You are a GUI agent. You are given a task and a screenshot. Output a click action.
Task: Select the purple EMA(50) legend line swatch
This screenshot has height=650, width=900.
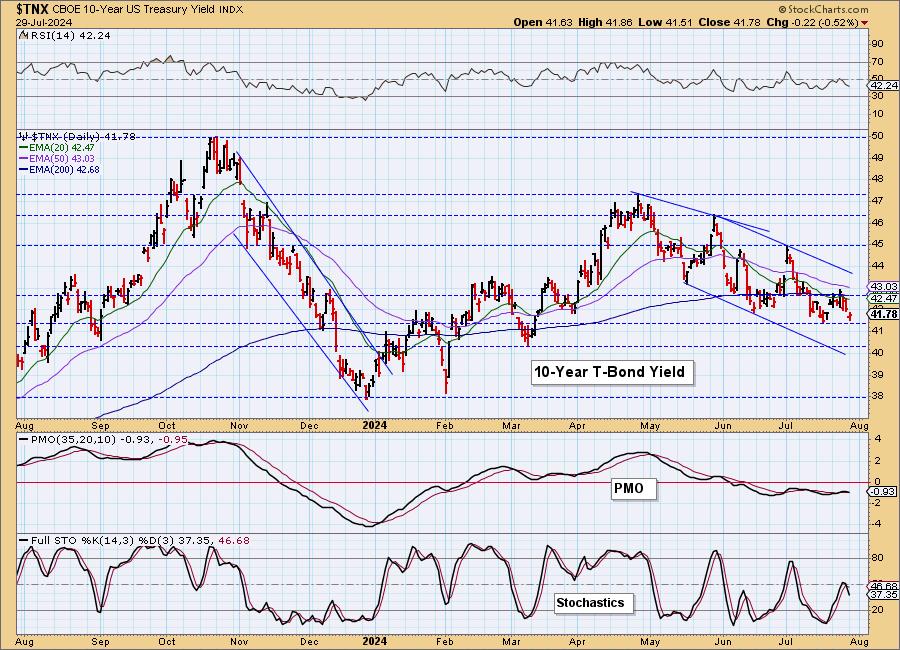[24, 158]
